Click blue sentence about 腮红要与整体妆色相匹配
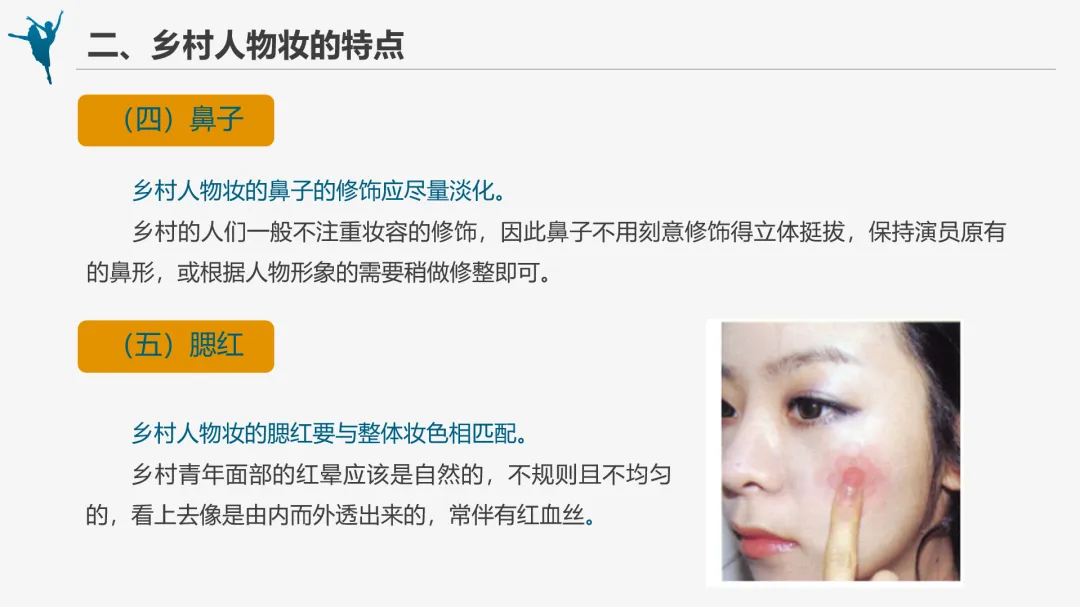 330,433
